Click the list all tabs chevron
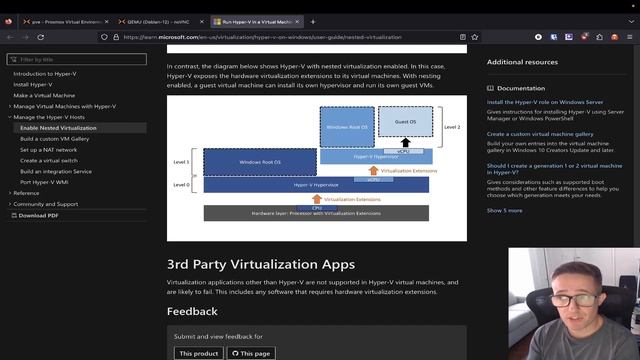This screenshot has height=360, width=640. [x=631, y=22]
